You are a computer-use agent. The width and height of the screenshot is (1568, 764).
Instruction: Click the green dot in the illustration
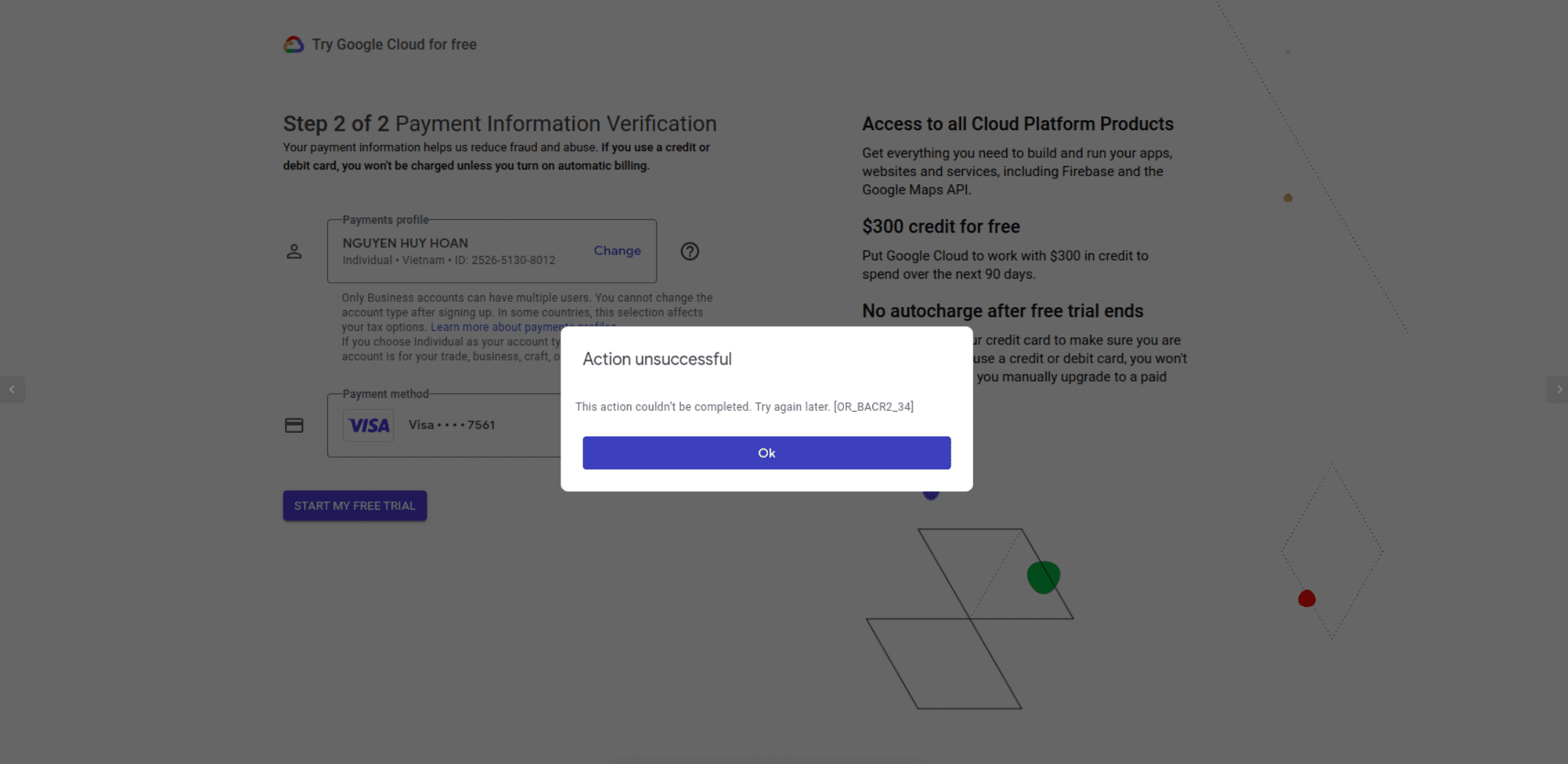click(1043, 577)
